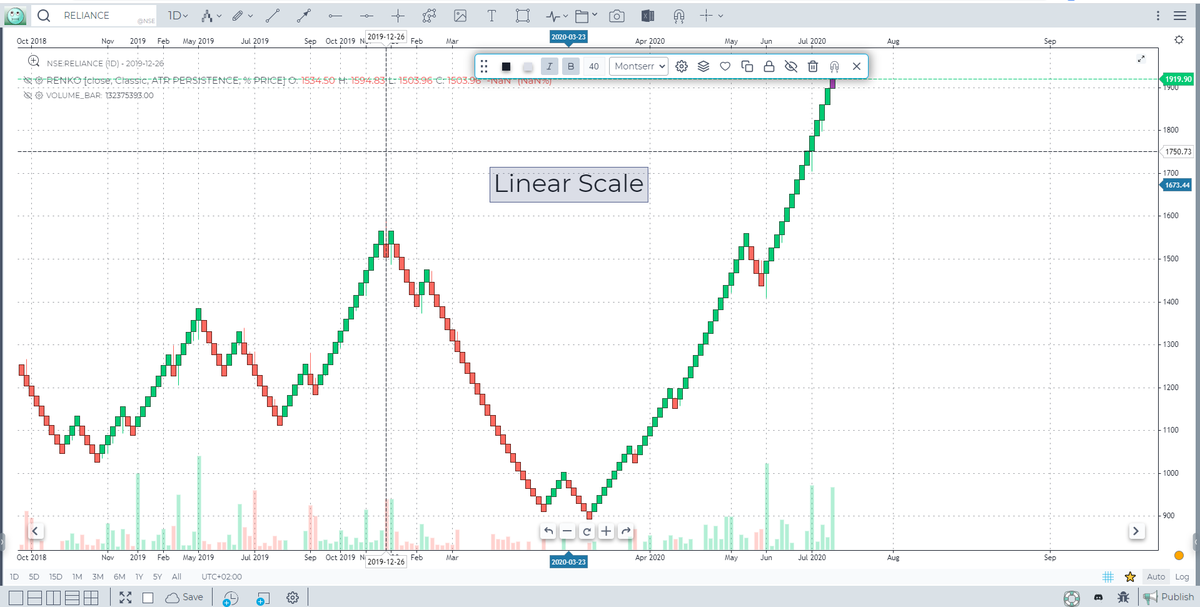Viewport: 1200px width, 607px height.
Task: Toggle bold on the text annotation
Action: (570, 66)
